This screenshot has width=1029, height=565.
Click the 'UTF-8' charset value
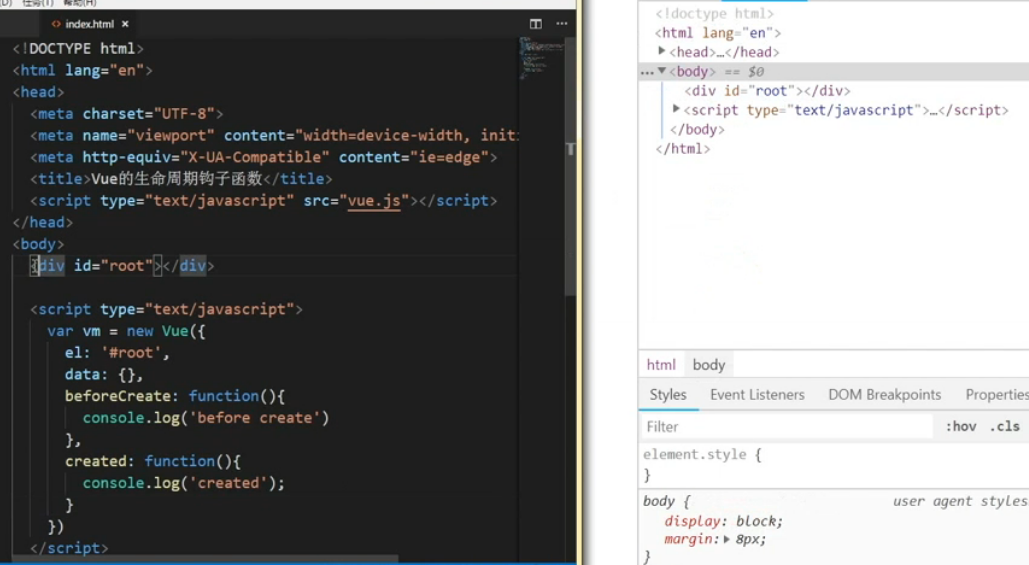click(184, 114)
